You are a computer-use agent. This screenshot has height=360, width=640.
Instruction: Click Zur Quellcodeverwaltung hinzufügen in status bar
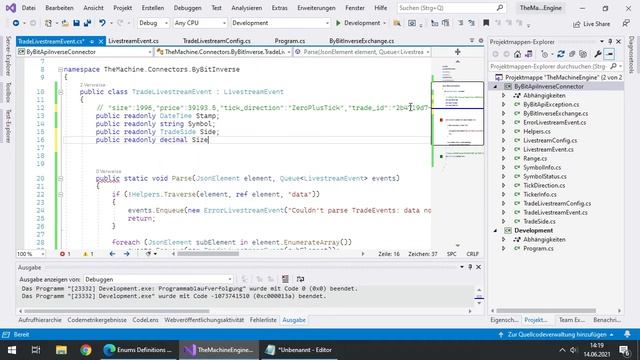coord(557,334)
